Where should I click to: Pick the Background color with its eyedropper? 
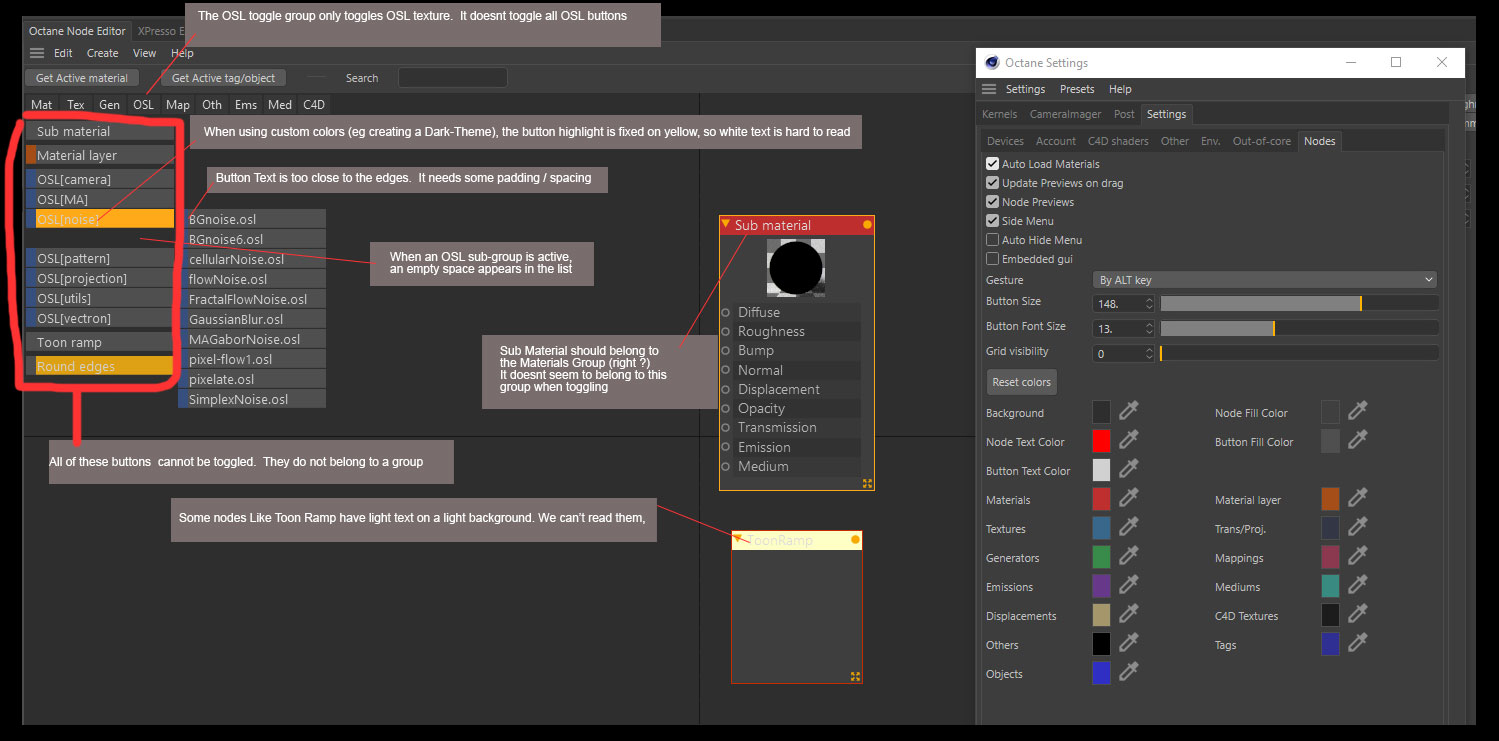(1129, 411)
